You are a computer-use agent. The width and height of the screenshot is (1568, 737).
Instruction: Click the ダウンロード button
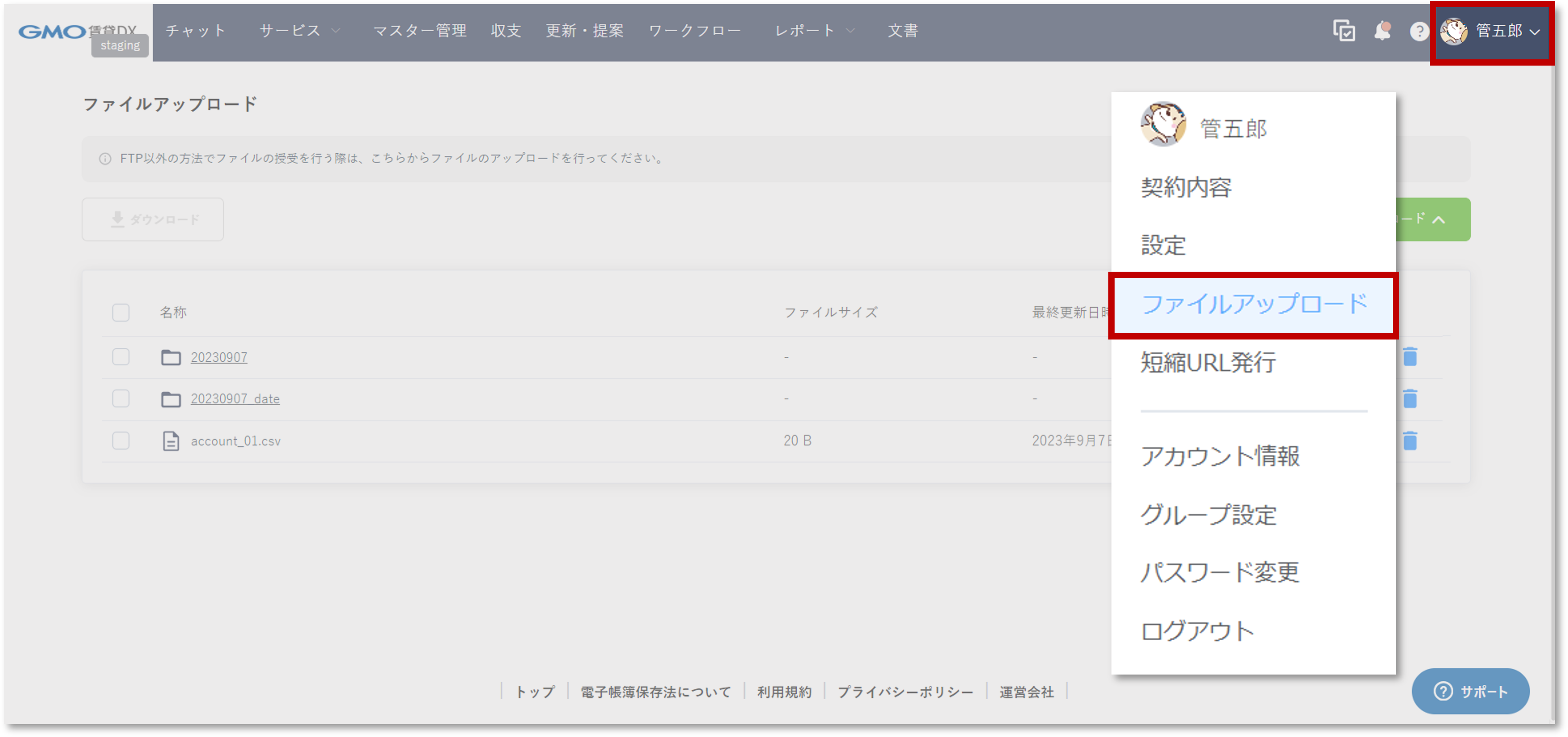click(153, 219)
